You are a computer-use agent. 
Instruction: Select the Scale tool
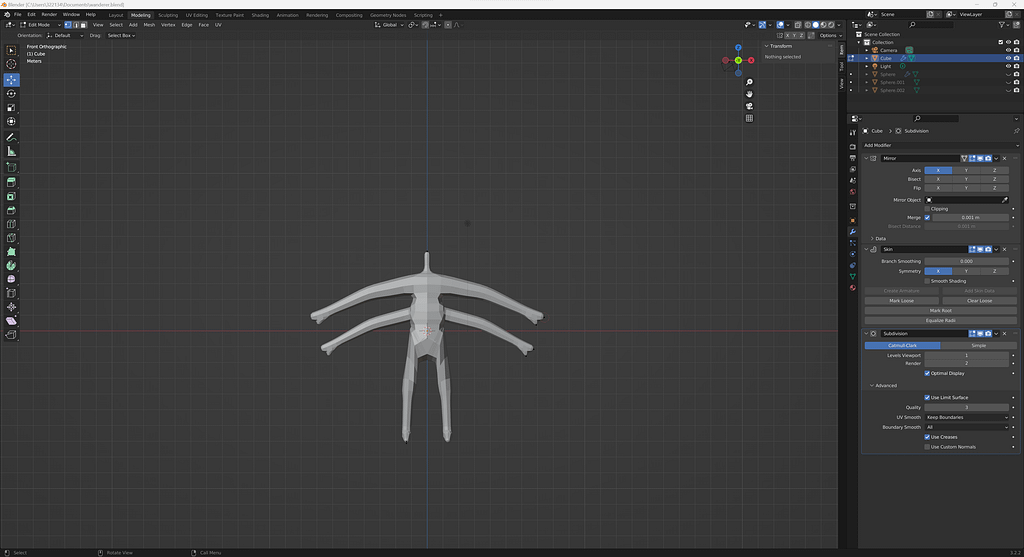11,107
